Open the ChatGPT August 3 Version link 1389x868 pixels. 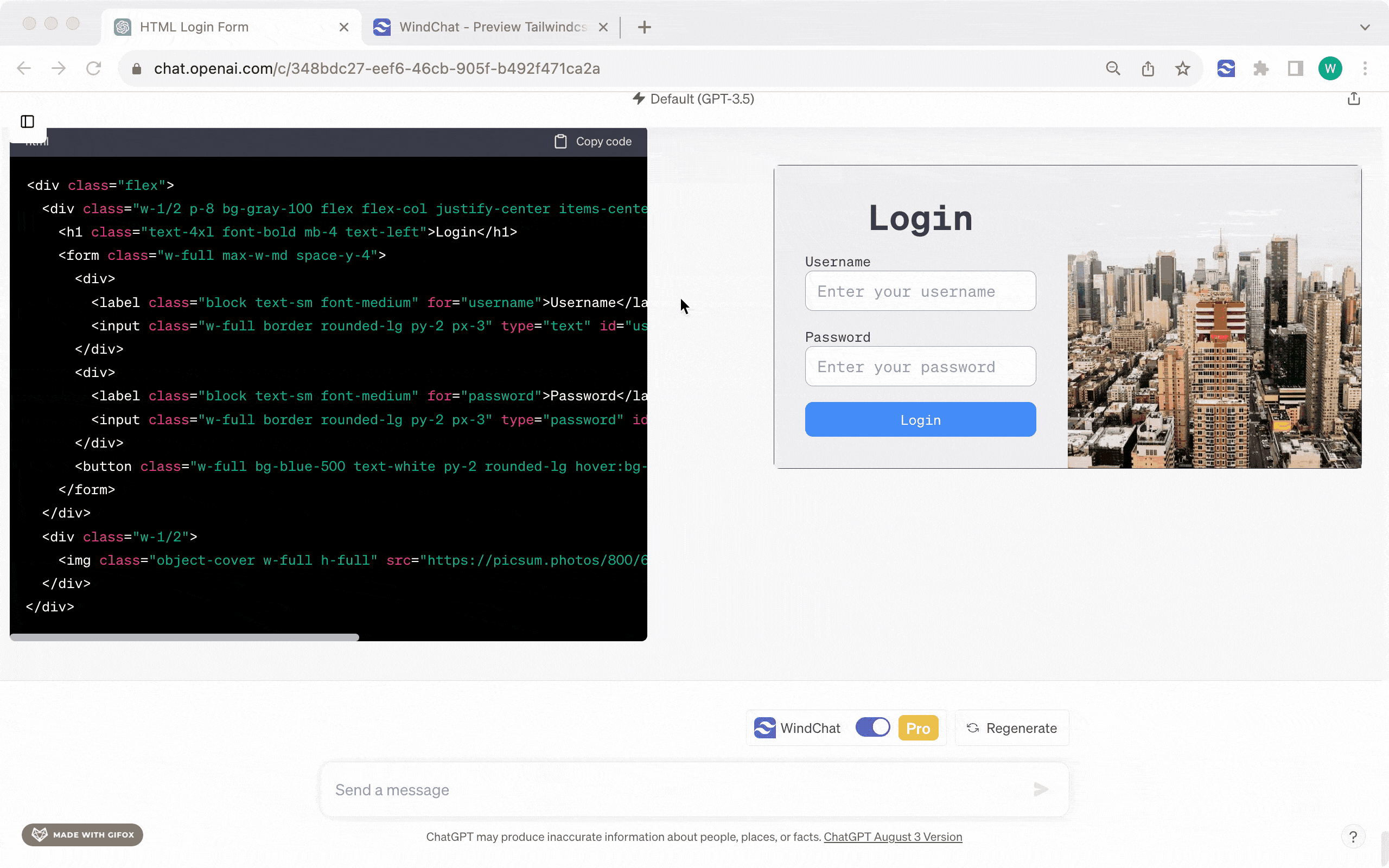[x=893, y=837]
